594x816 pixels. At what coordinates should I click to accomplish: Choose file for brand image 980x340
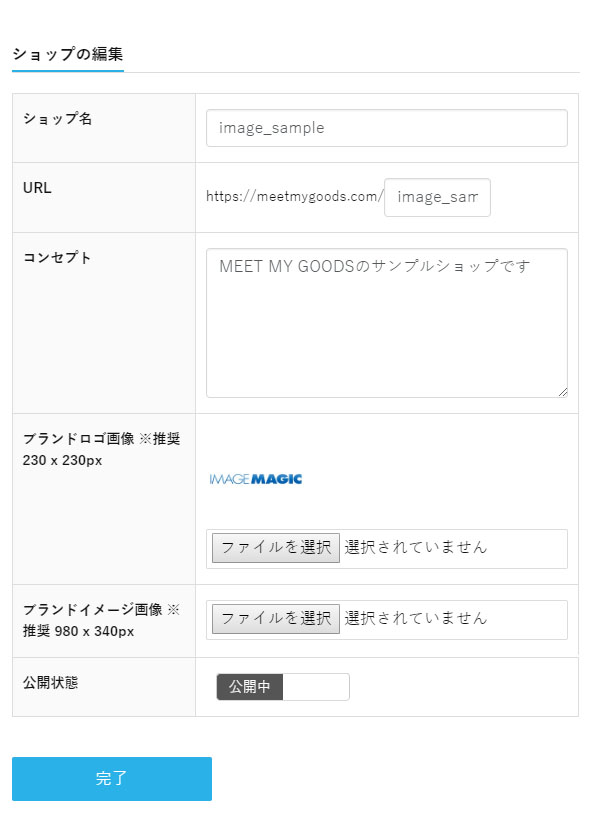click(x=276, y=618)
